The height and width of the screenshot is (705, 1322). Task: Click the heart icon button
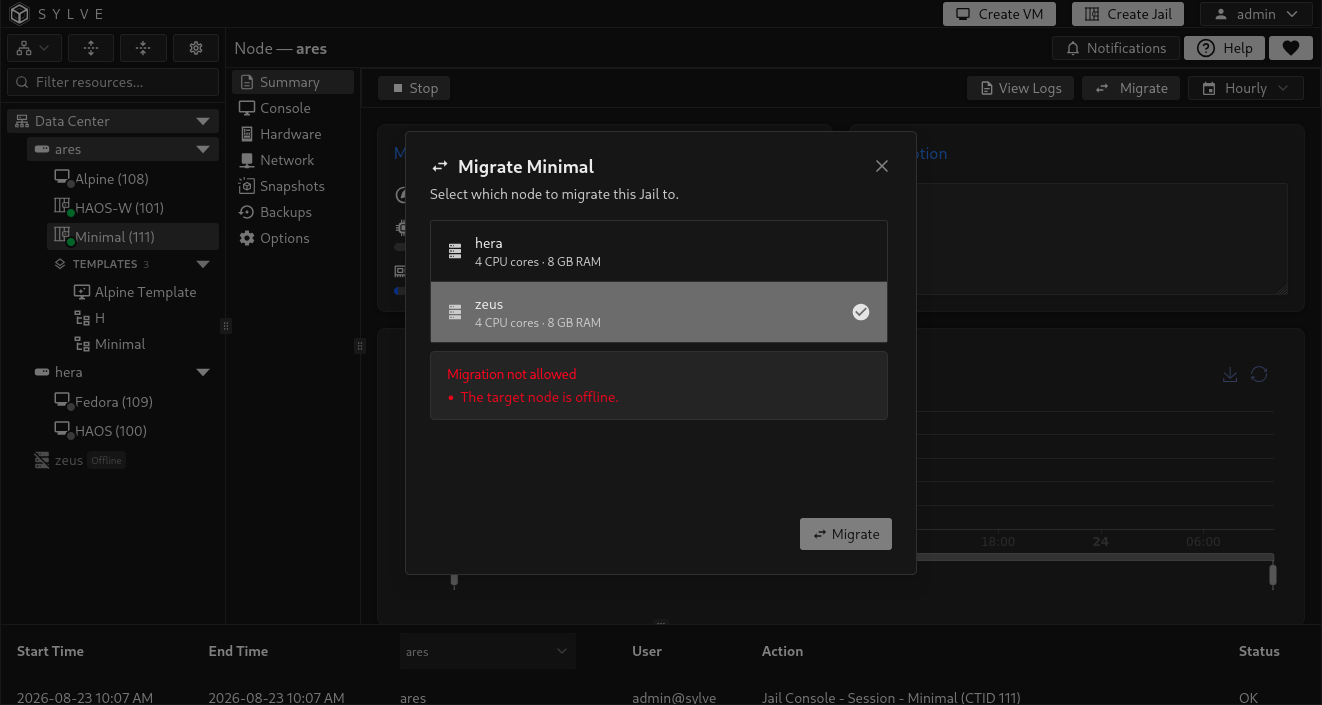(x=1291, y=48)
